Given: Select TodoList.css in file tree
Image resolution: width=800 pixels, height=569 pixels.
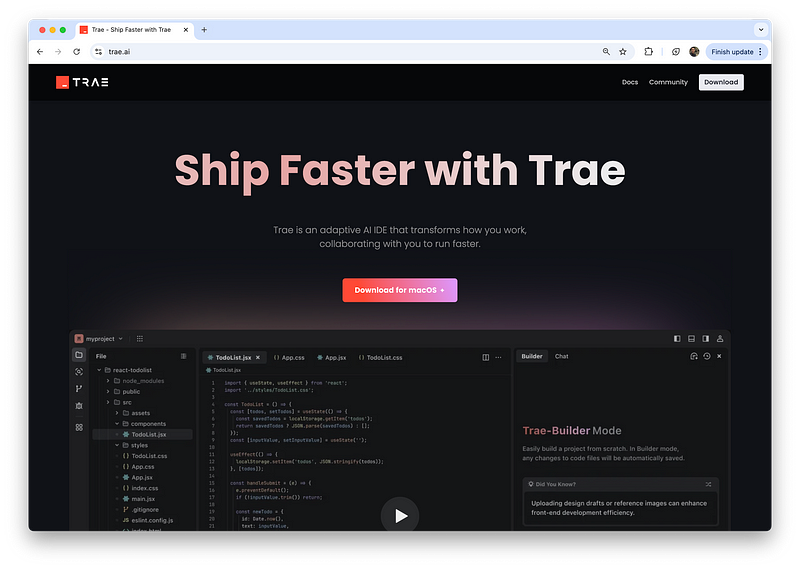Looking at the screenshot, I should 143,456.
